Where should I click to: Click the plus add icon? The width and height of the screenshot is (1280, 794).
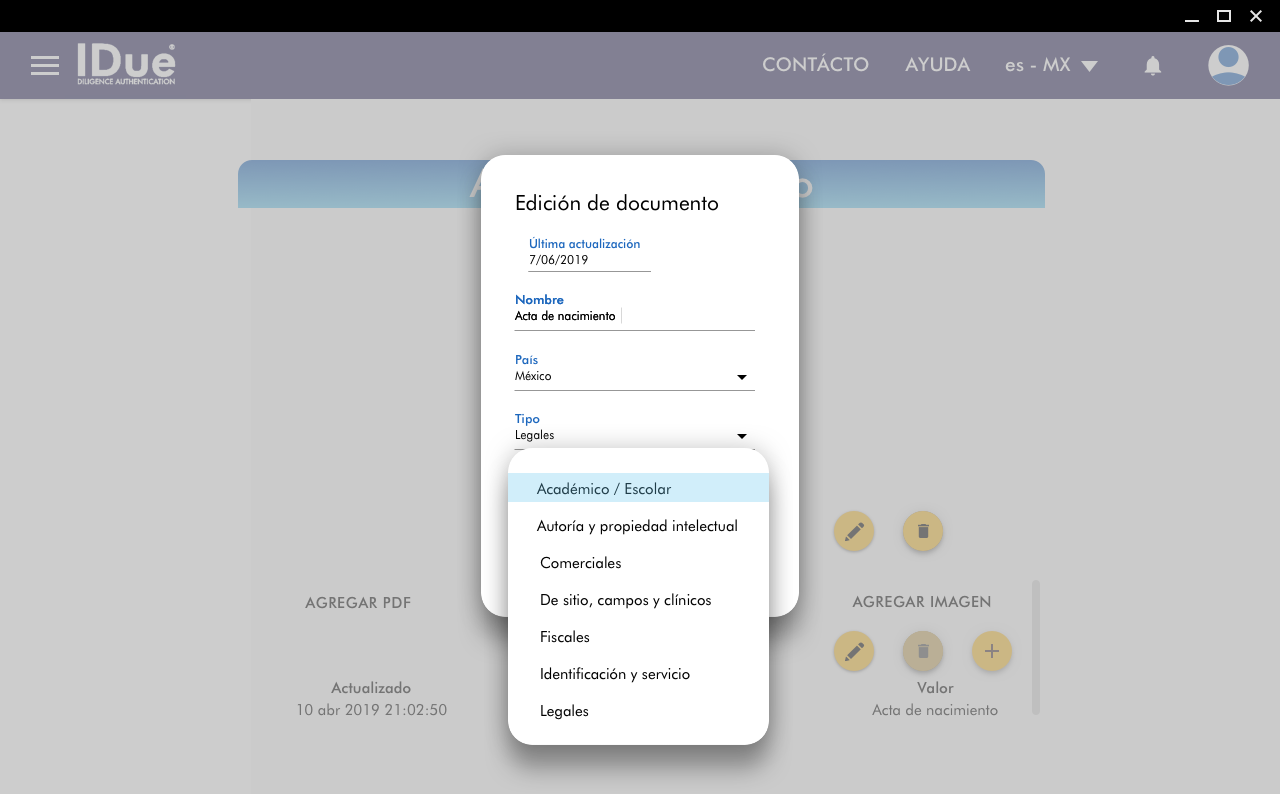coord(991,652)
